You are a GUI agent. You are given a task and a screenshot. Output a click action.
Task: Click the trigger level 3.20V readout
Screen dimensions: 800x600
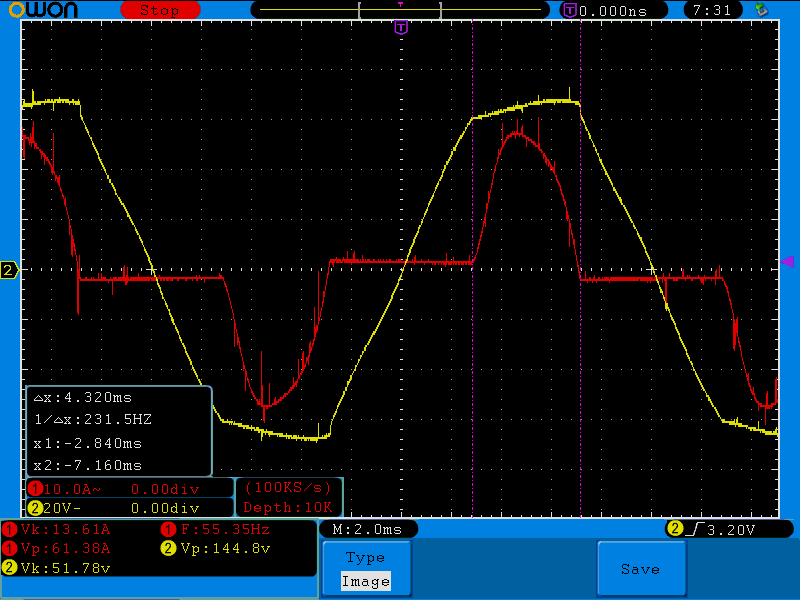point(730,530)
